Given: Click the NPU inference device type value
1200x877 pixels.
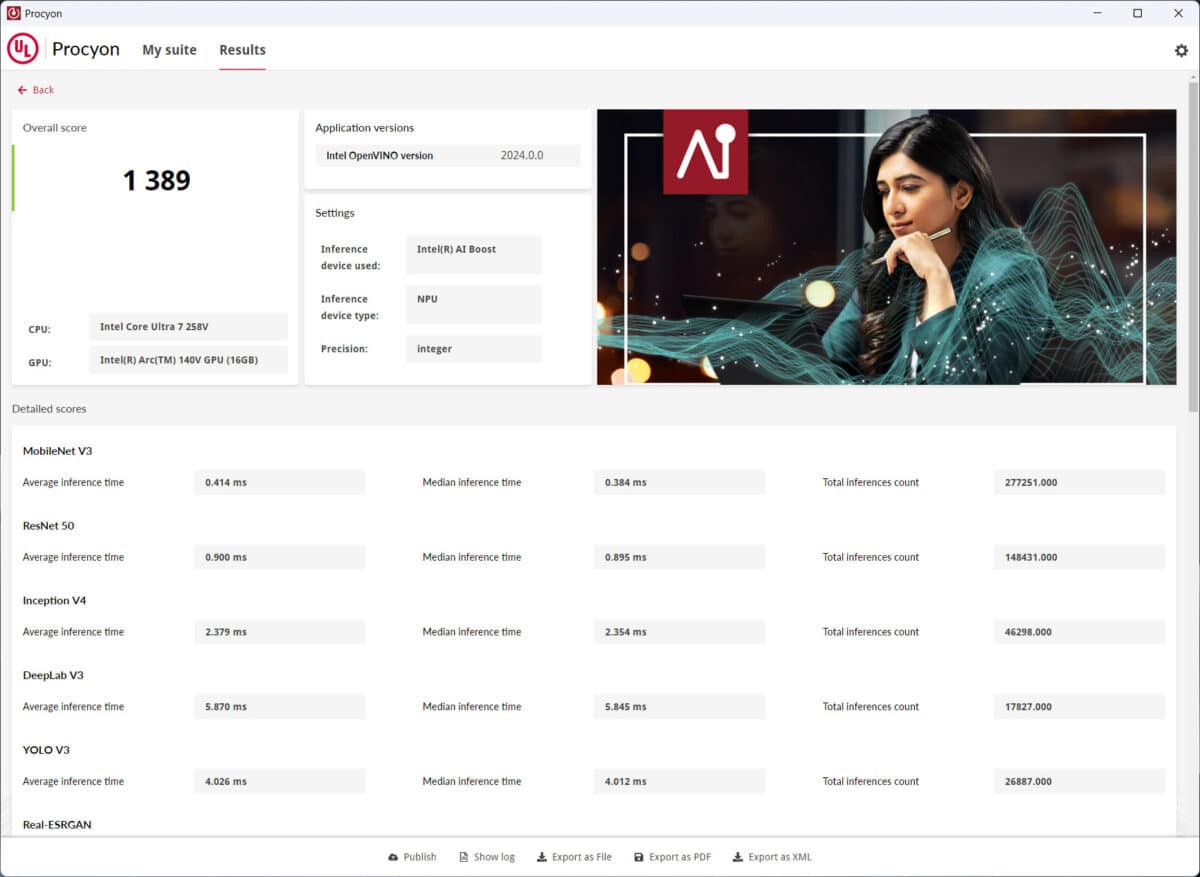Looking at the screenshot, I should (474, 304).
